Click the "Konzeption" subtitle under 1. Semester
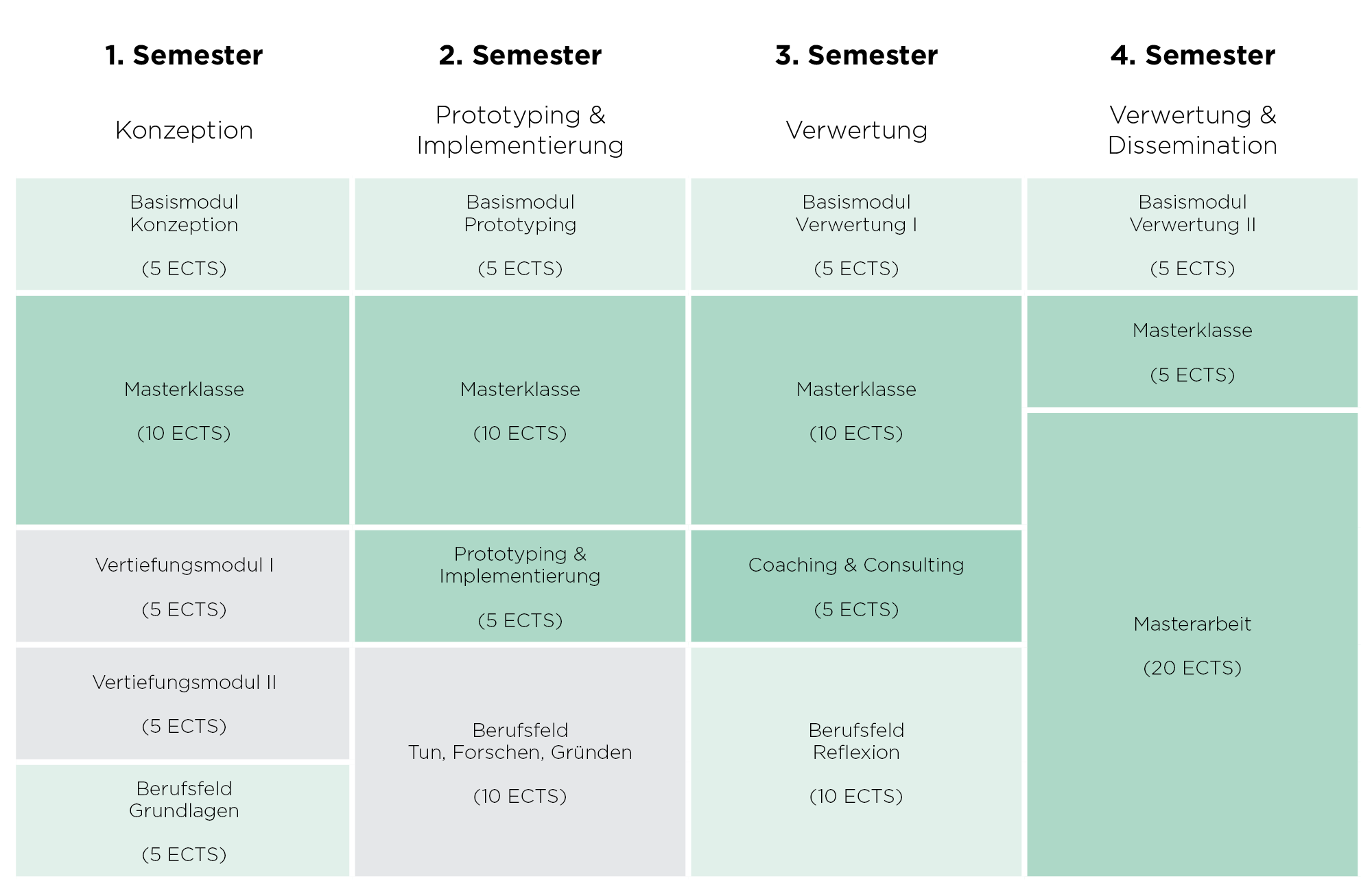1372x892 pixels. pyautogui.click(x=184, y=130)
